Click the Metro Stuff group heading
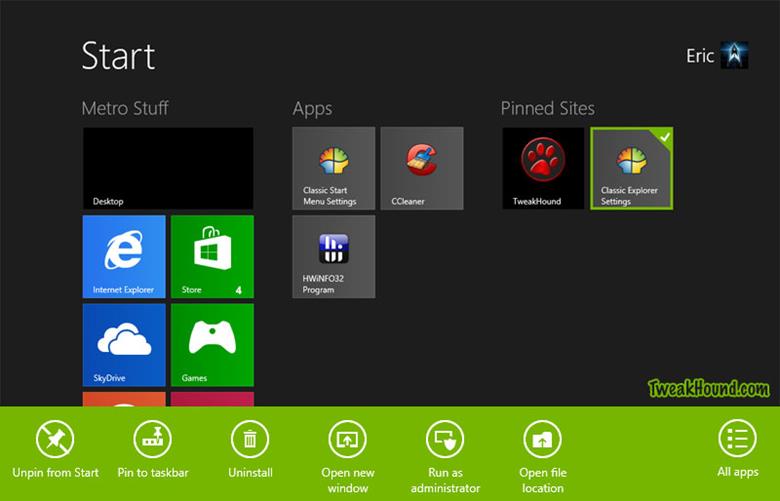The width and height of the screenshot is (780, 501). tap(125, 108)
